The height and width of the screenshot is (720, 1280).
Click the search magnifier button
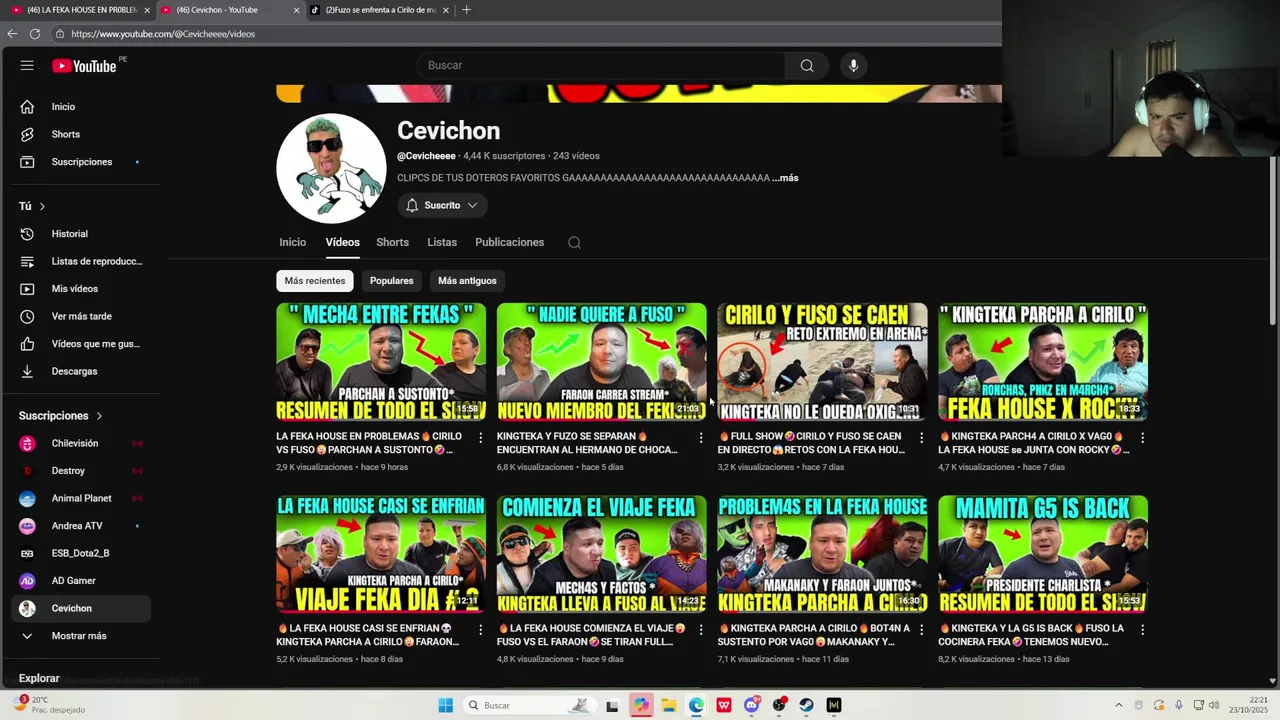(x=807, y=66)
